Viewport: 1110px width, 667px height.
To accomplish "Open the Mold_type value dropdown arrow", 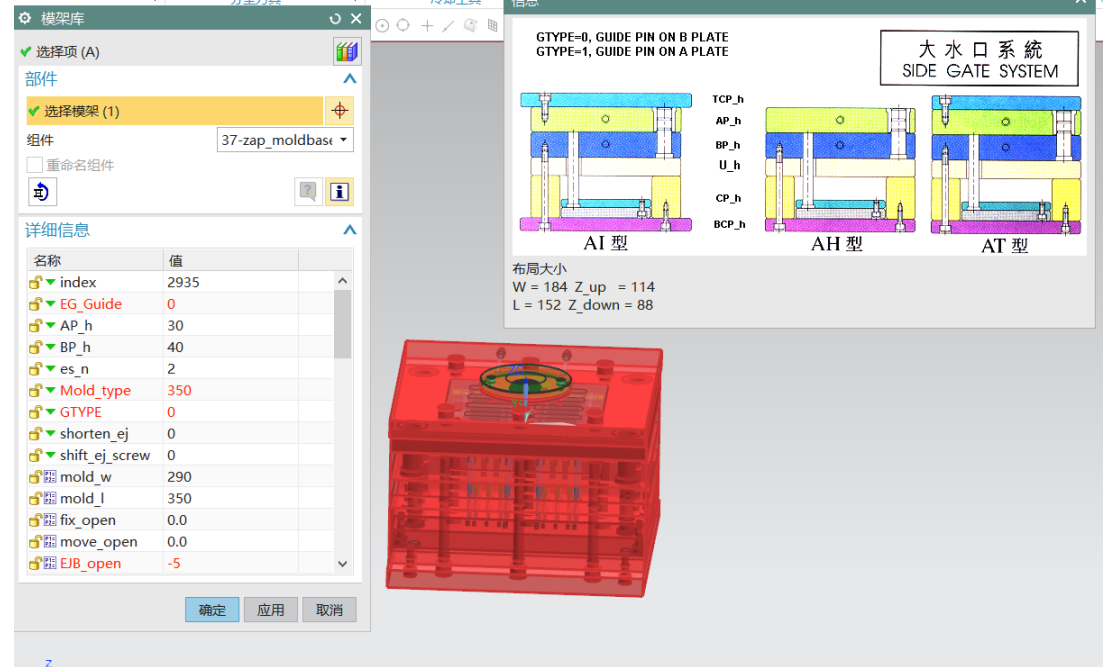I will [x=51, y=391].
